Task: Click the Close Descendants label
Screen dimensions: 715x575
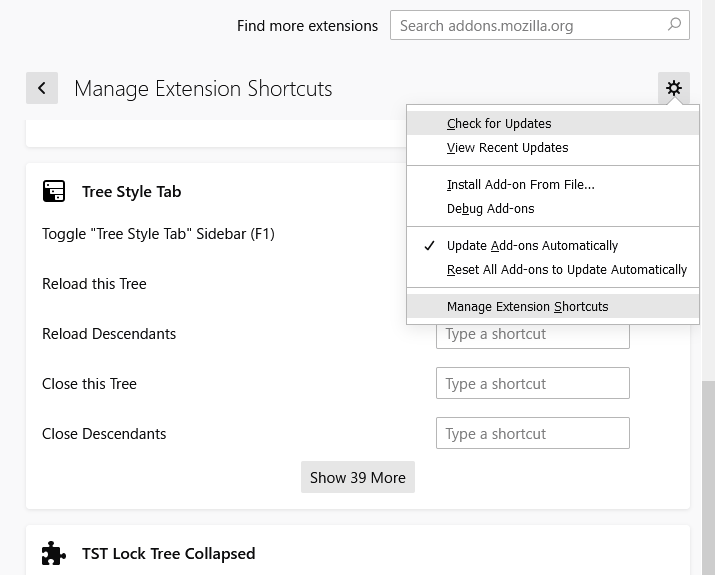Action: tap(104, 434)
